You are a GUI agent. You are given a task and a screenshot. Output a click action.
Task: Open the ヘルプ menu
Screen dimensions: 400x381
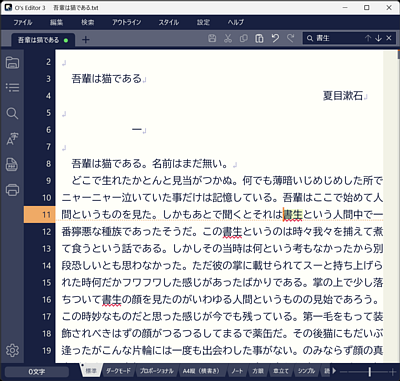(236, 22)
